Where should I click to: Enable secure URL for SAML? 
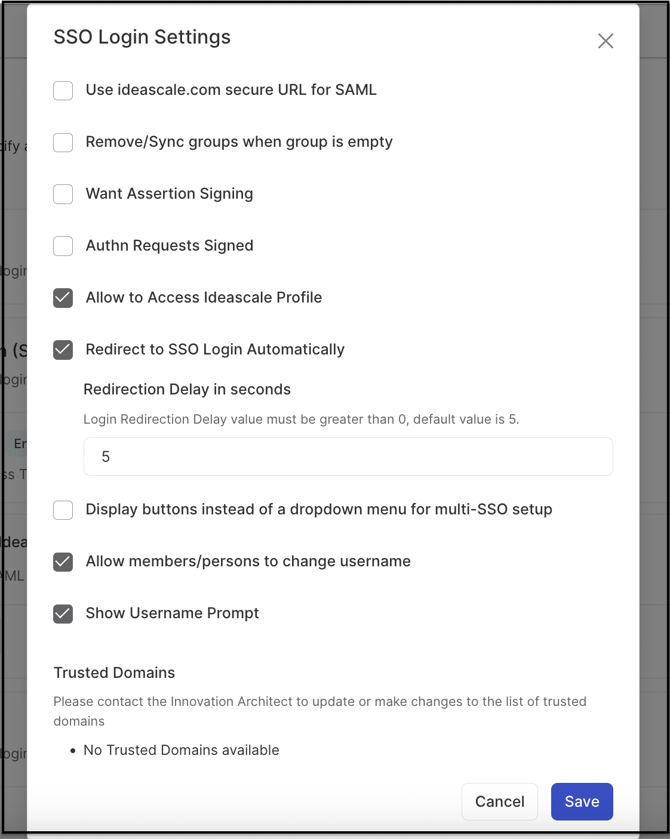coord(63,90)
